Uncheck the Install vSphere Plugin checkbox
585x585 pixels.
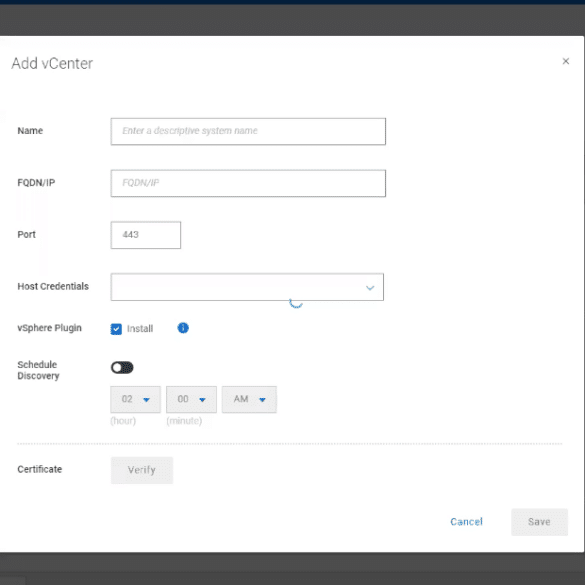pyautogui.click(x=116, y=329)
